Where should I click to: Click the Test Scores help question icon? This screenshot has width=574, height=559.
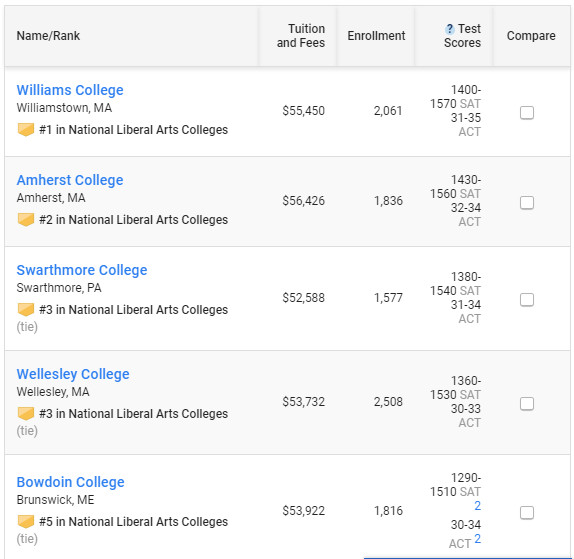point(450,29)
